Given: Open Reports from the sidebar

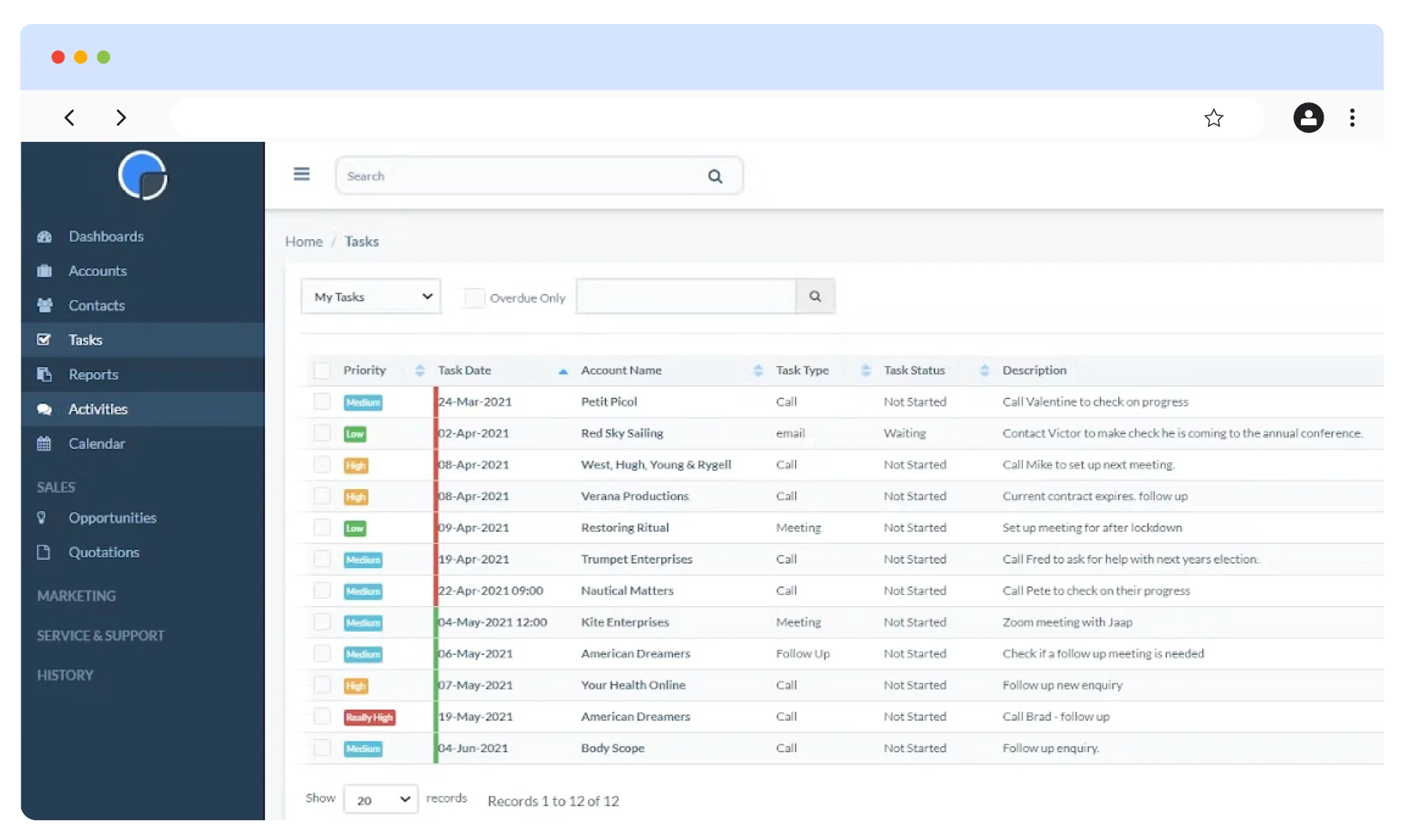Looking at the screenshot, I should click(94, 374).
